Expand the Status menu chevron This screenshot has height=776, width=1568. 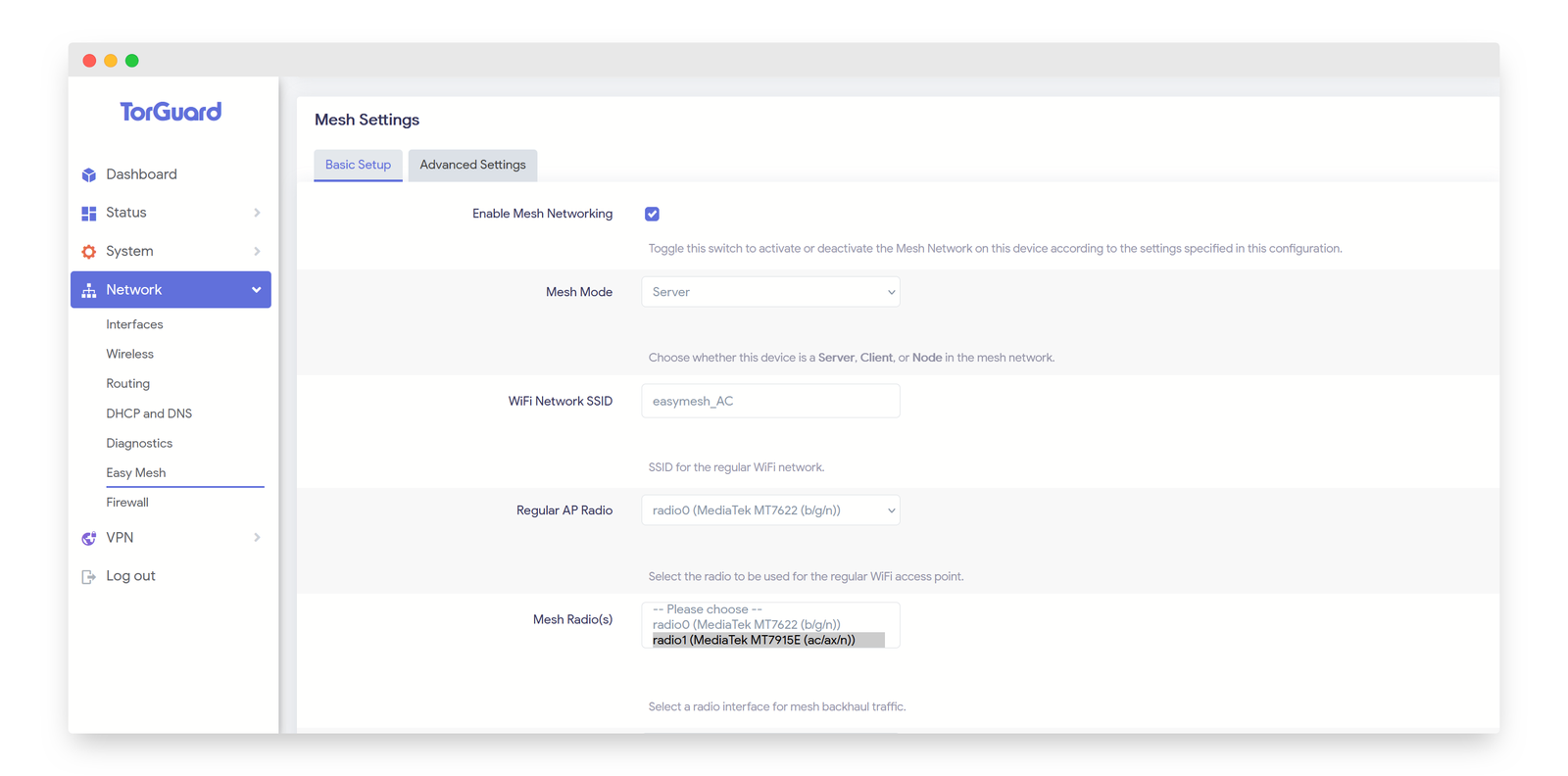257,213
